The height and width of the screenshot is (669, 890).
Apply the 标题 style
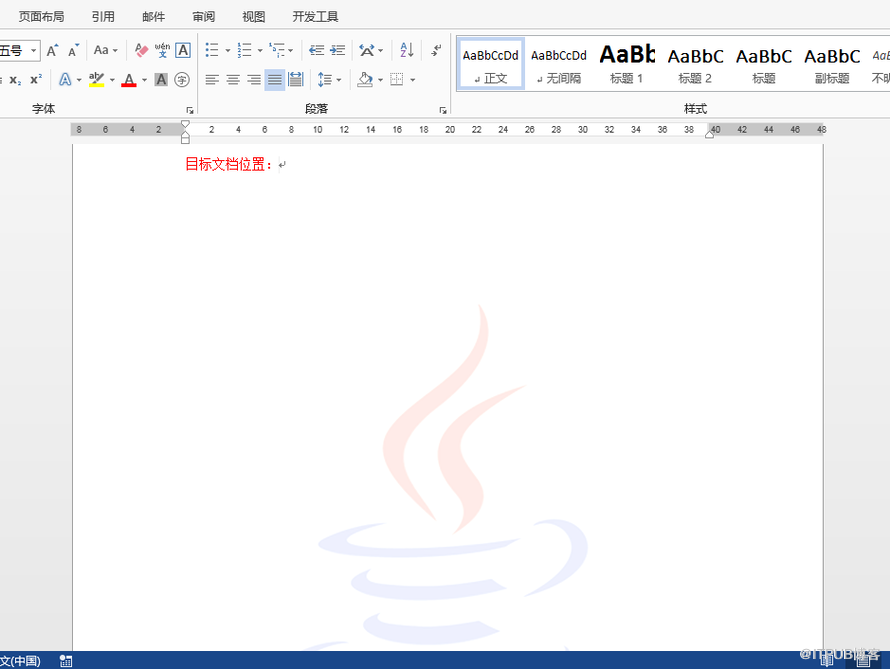[763, 64]
